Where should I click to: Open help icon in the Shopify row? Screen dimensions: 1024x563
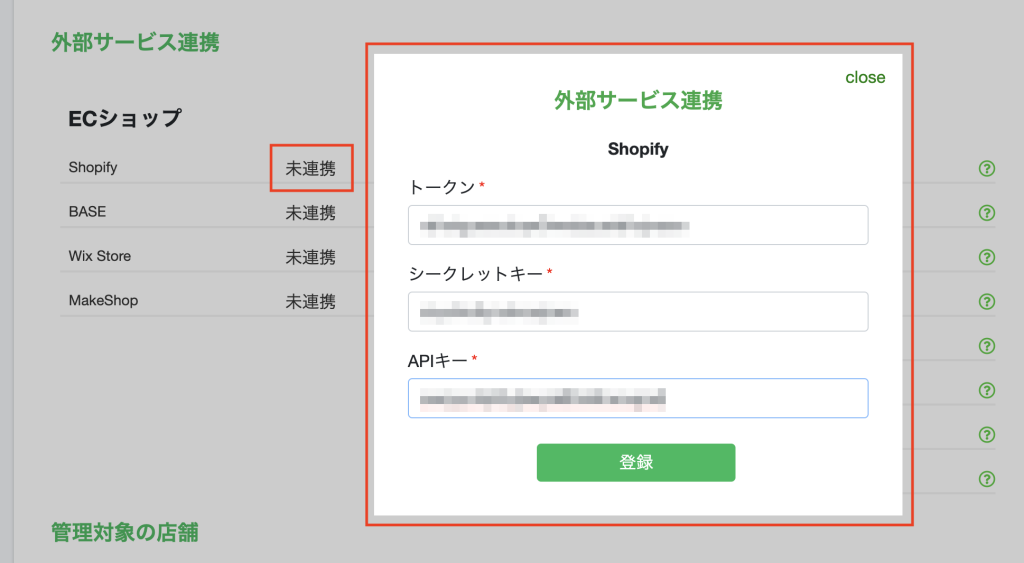pos(987,169)
